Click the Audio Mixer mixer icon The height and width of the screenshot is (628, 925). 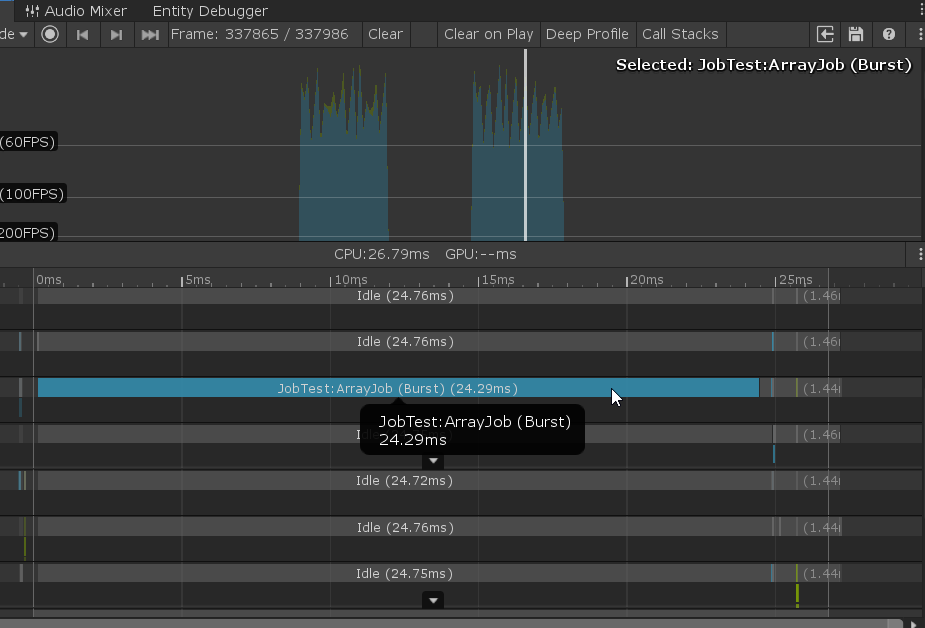[31, 11]
